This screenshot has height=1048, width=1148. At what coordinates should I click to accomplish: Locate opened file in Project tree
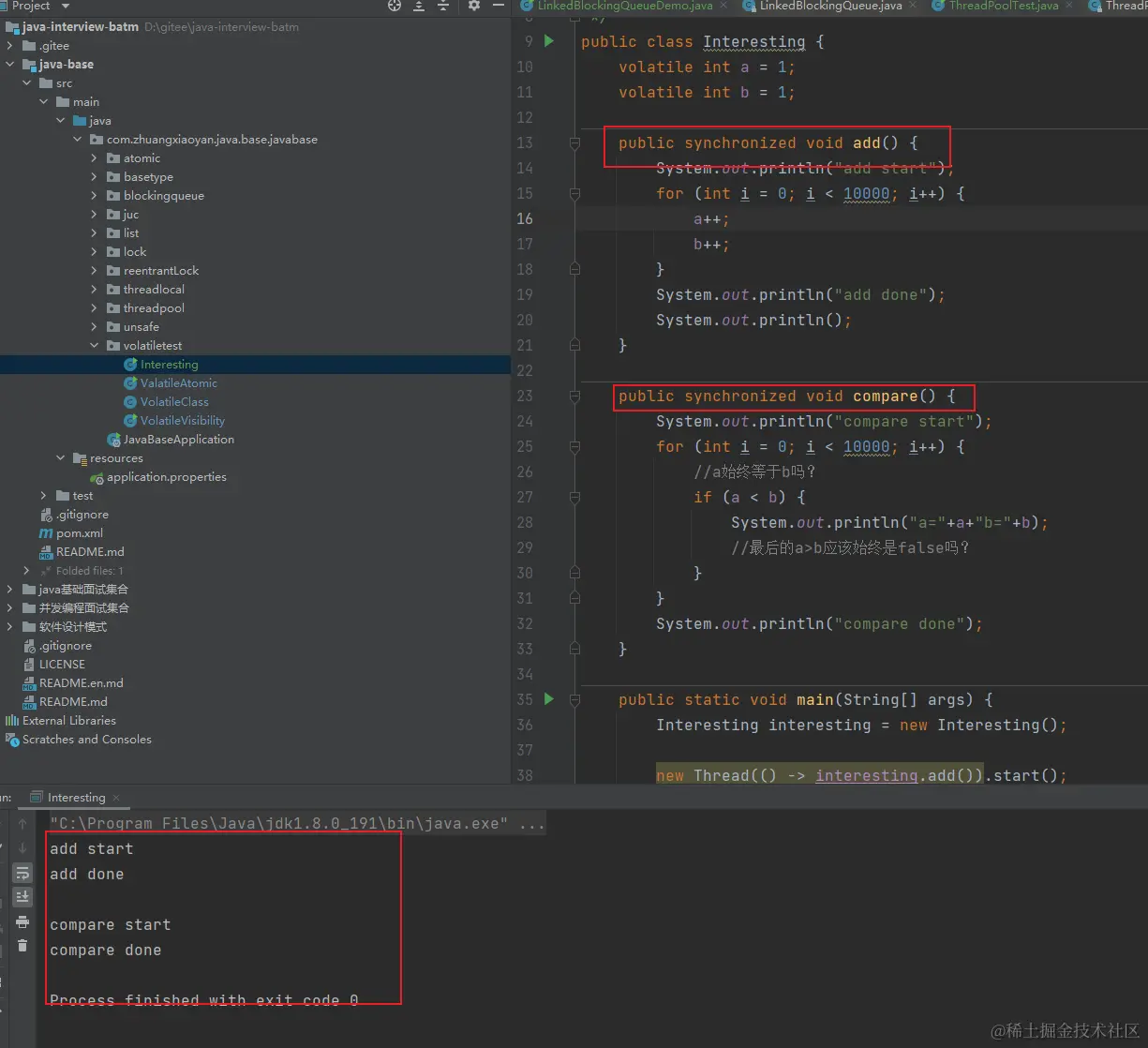click(x=395, y=6)
